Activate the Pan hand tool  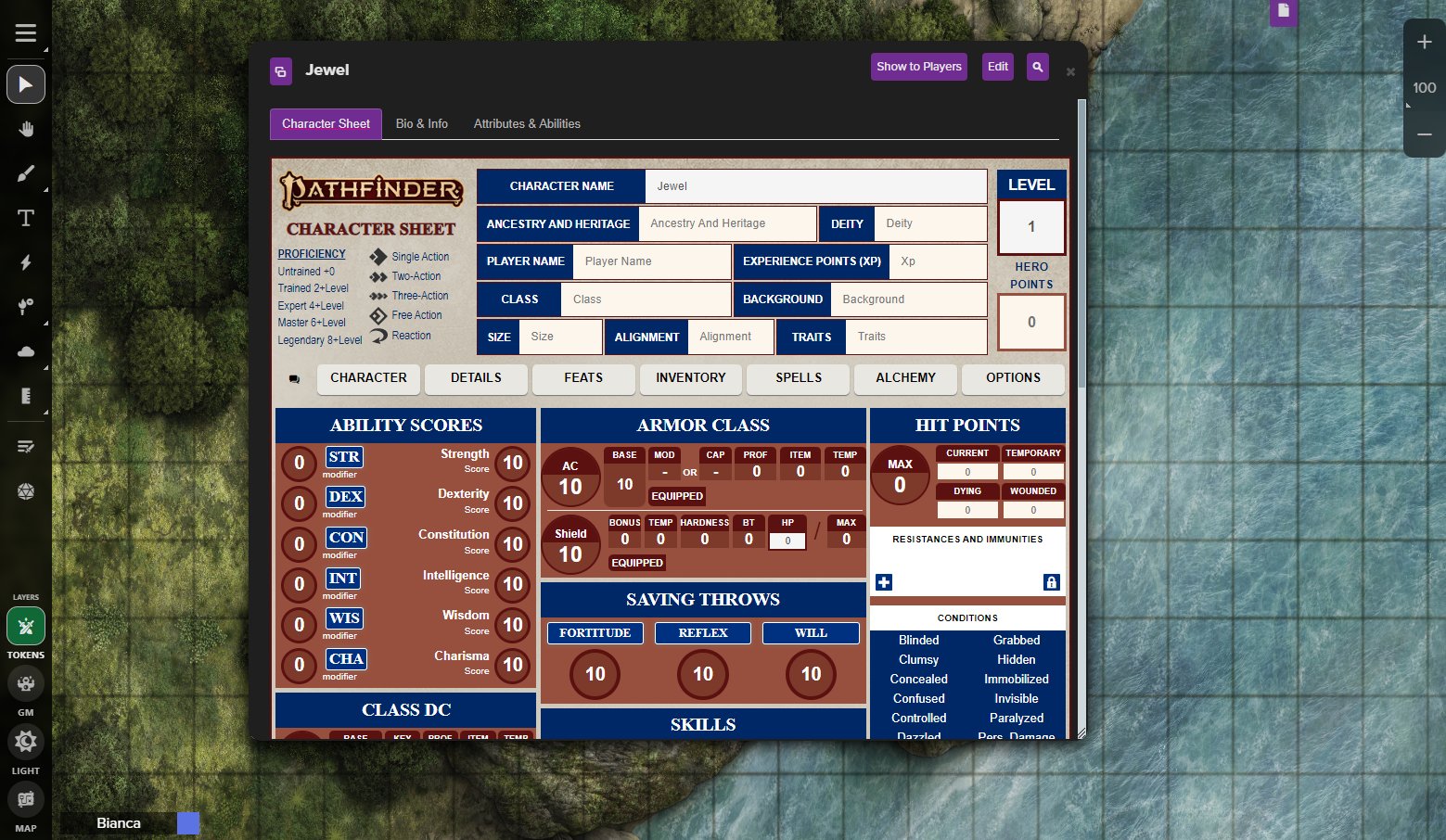pos(26,129)
